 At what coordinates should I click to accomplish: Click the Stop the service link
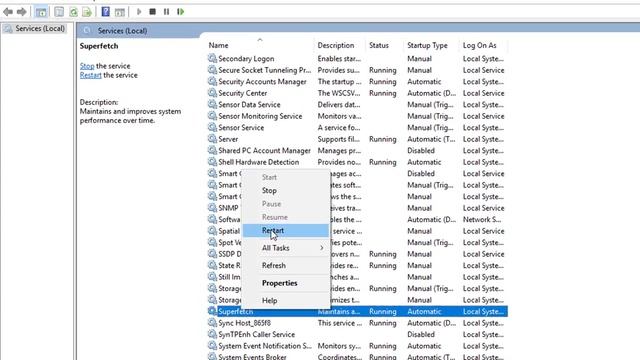click(87, 66)
